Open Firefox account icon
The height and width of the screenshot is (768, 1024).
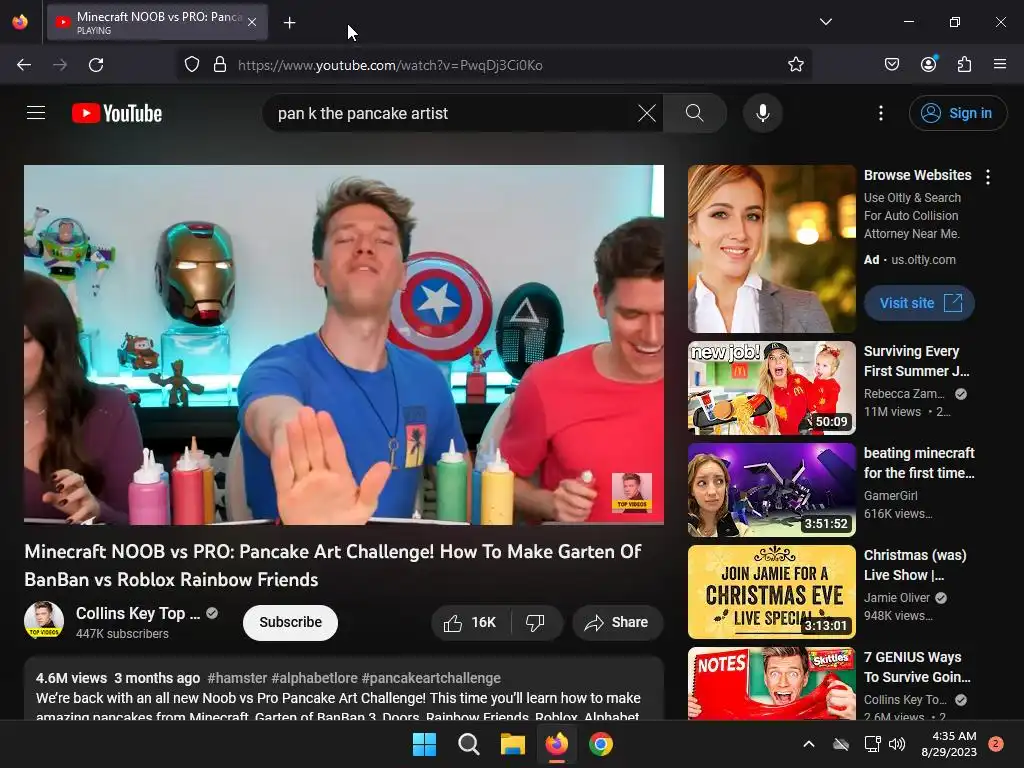pos(928,64)
